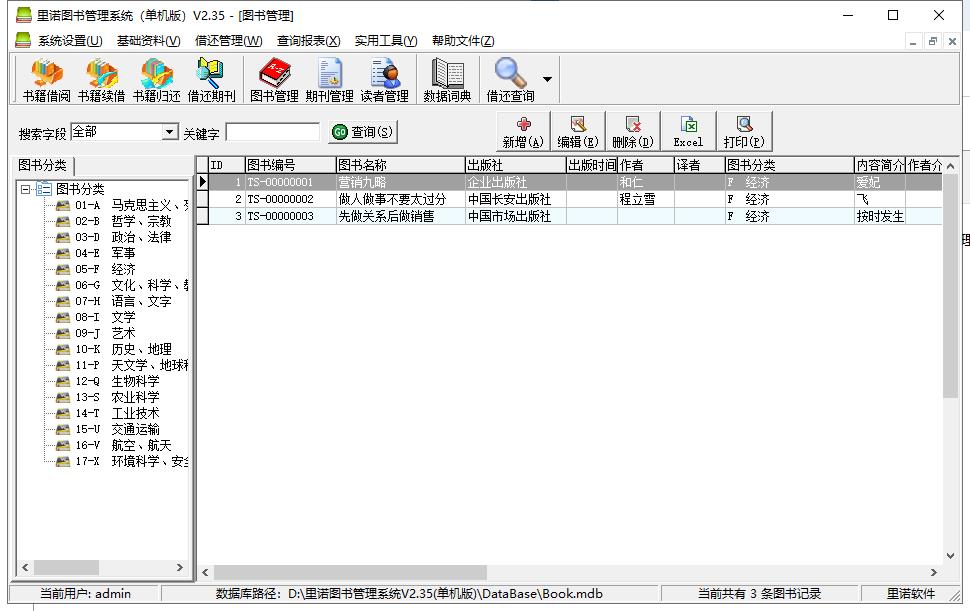This screenshot has width=970, height=611.
Task: Select the 图书分类 tab in left panel
Action: (x=42, y=165)
